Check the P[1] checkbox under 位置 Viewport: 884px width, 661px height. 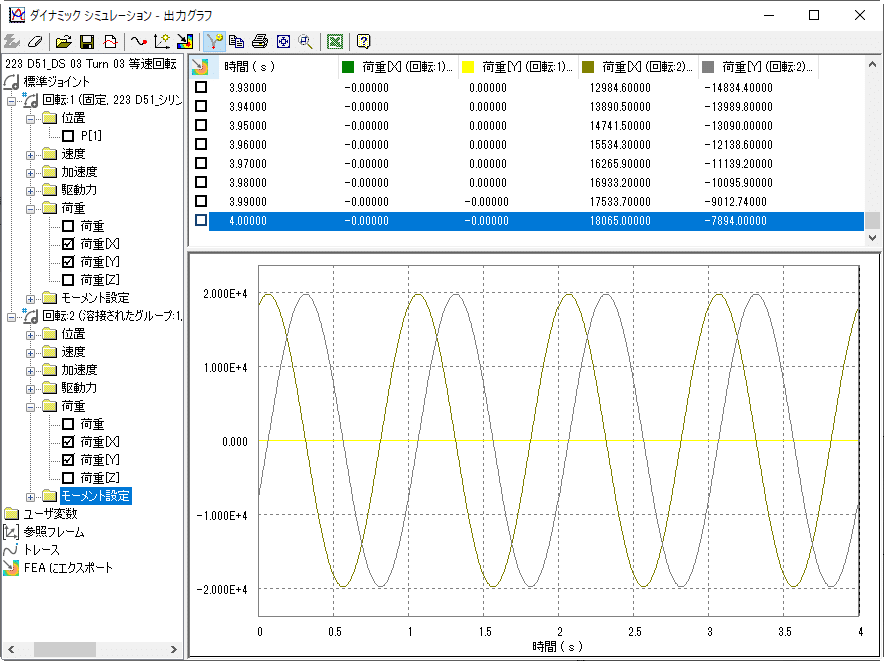coord(68,136)
